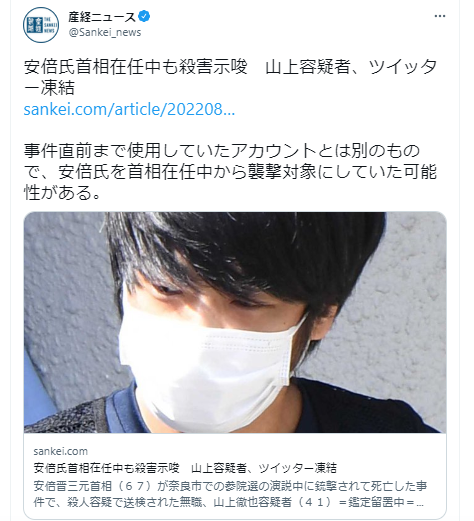Follow the sankei.com/article/202208... link
474x521 pixels.
pyautogui.click(x=129, y=109)
